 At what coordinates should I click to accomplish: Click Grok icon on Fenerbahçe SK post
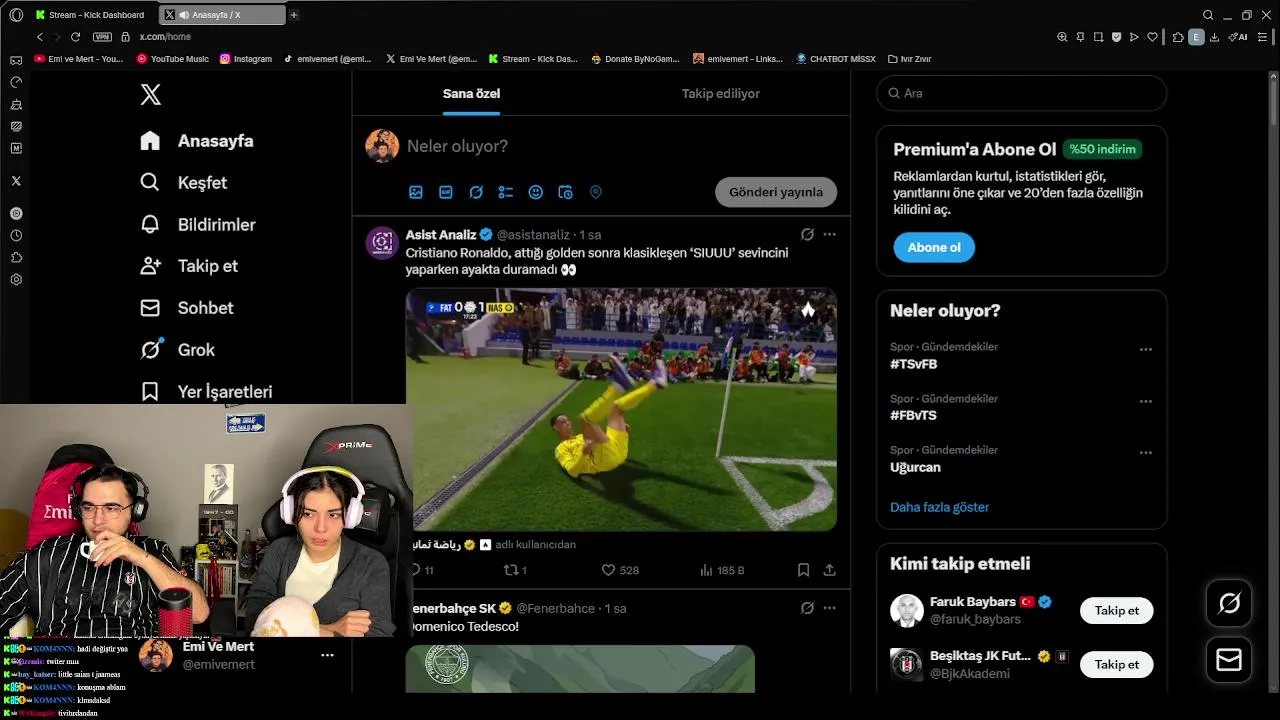pyautogui.click(x=807, y=608)
